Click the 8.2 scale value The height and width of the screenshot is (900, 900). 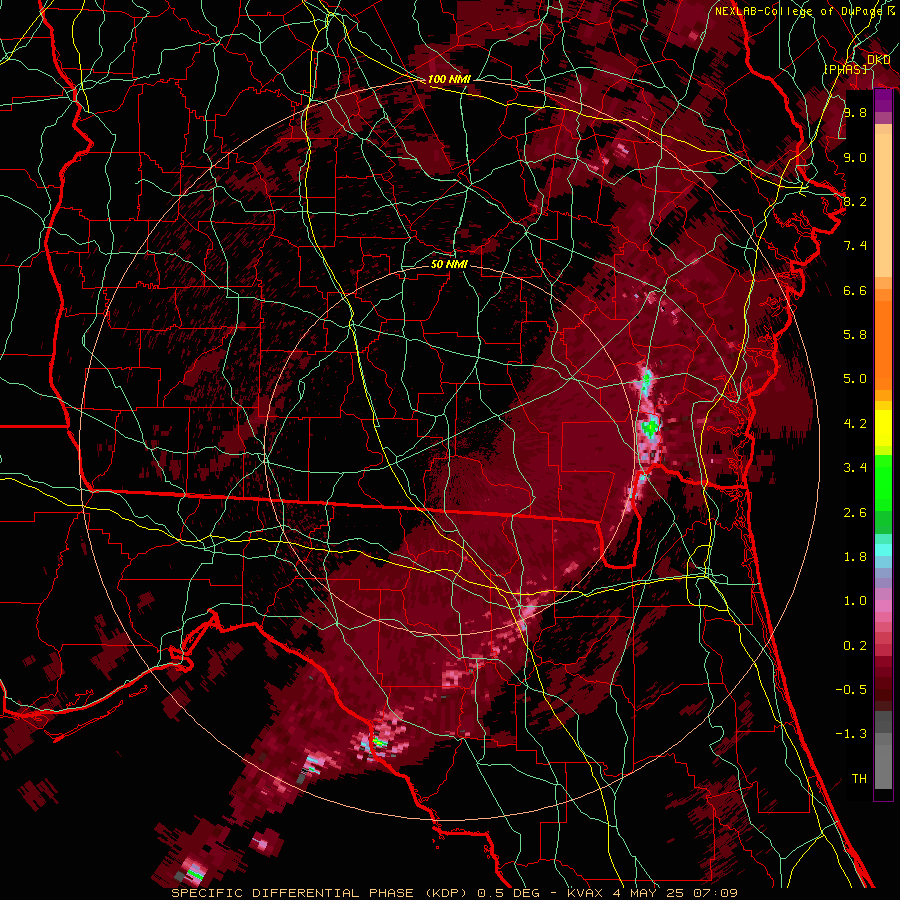(855, 201)
